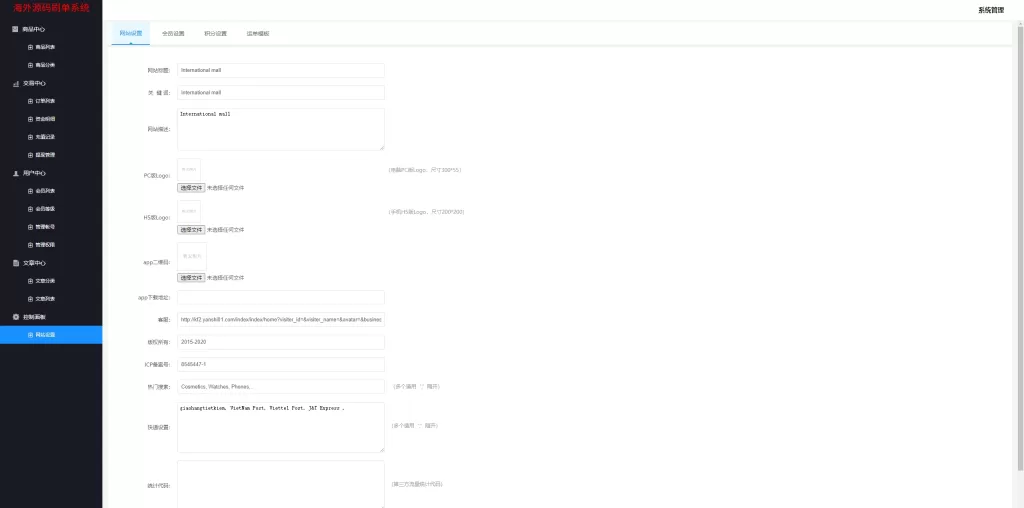Screen dimensions: 1024x508
Task: Open the last tab after 积分设置
Action: coord(257,33)
